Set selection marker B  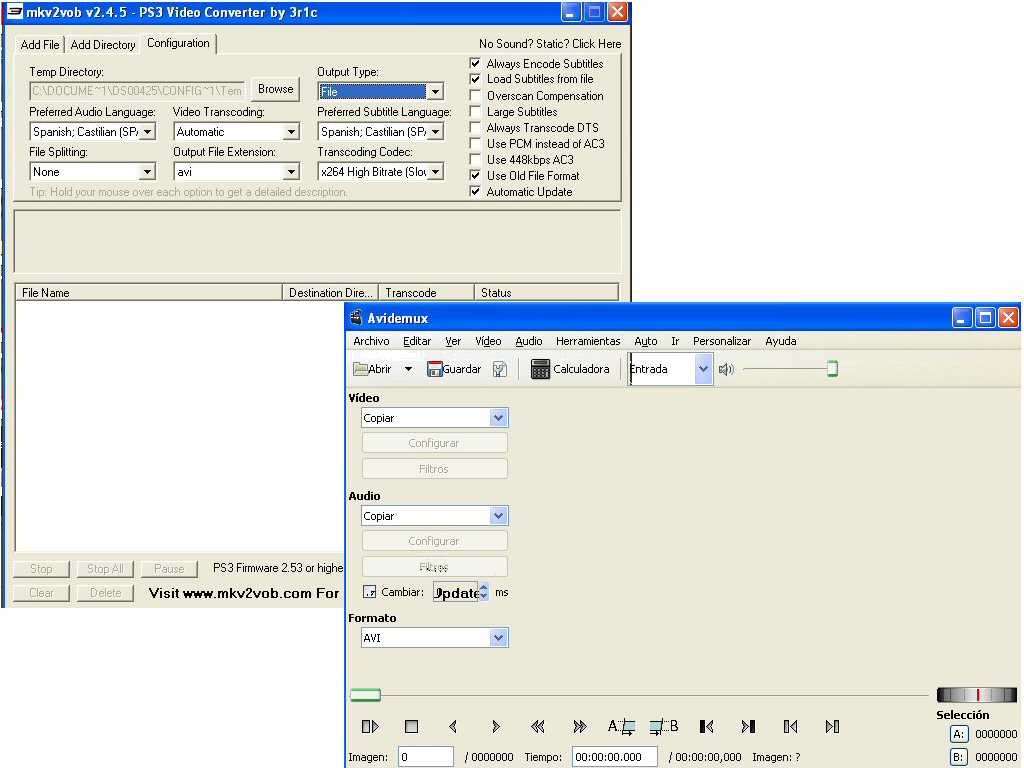tap(664, 726)
